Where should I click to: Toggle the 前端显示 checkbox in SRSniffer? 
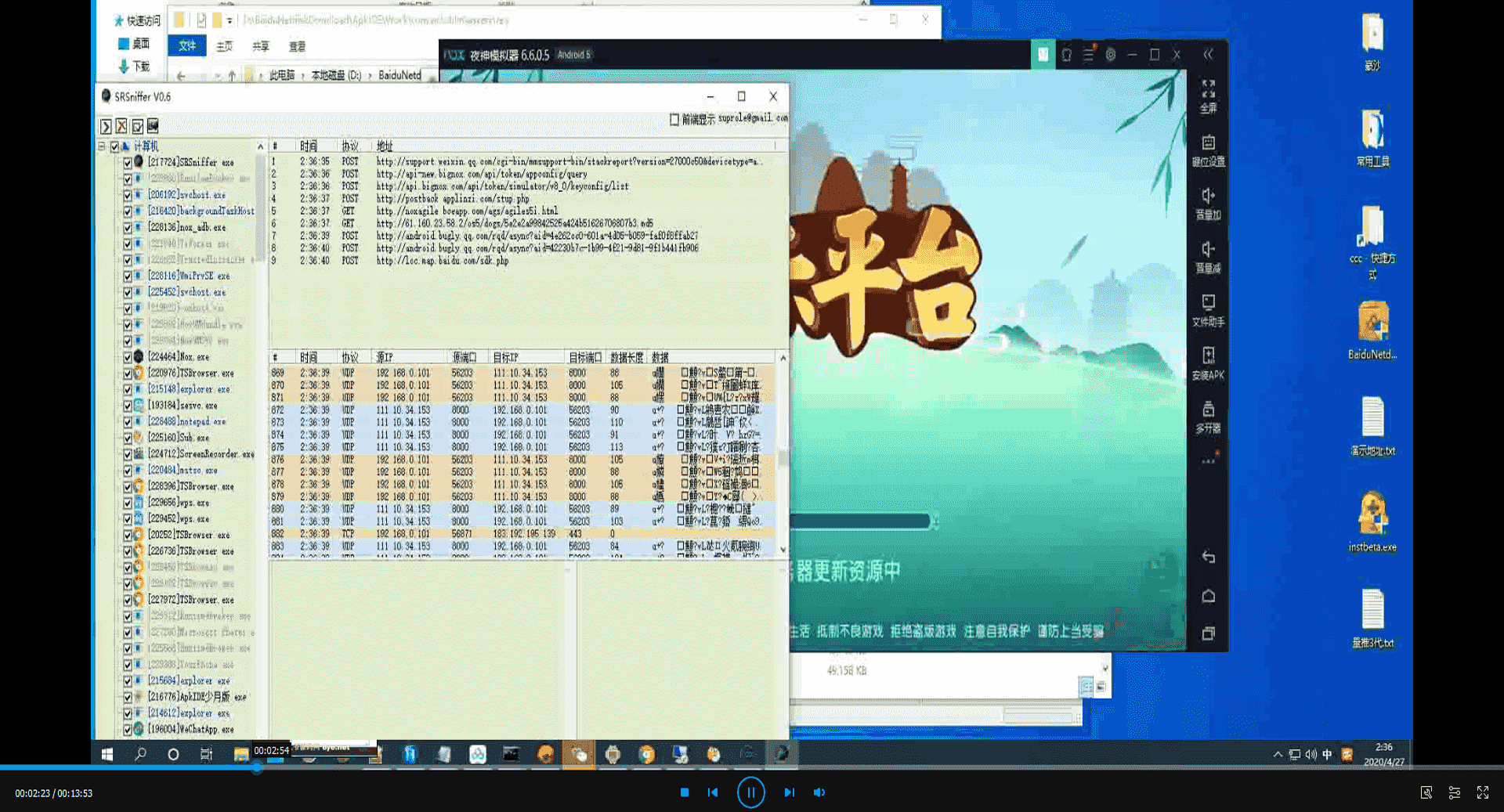click(674, 119)
